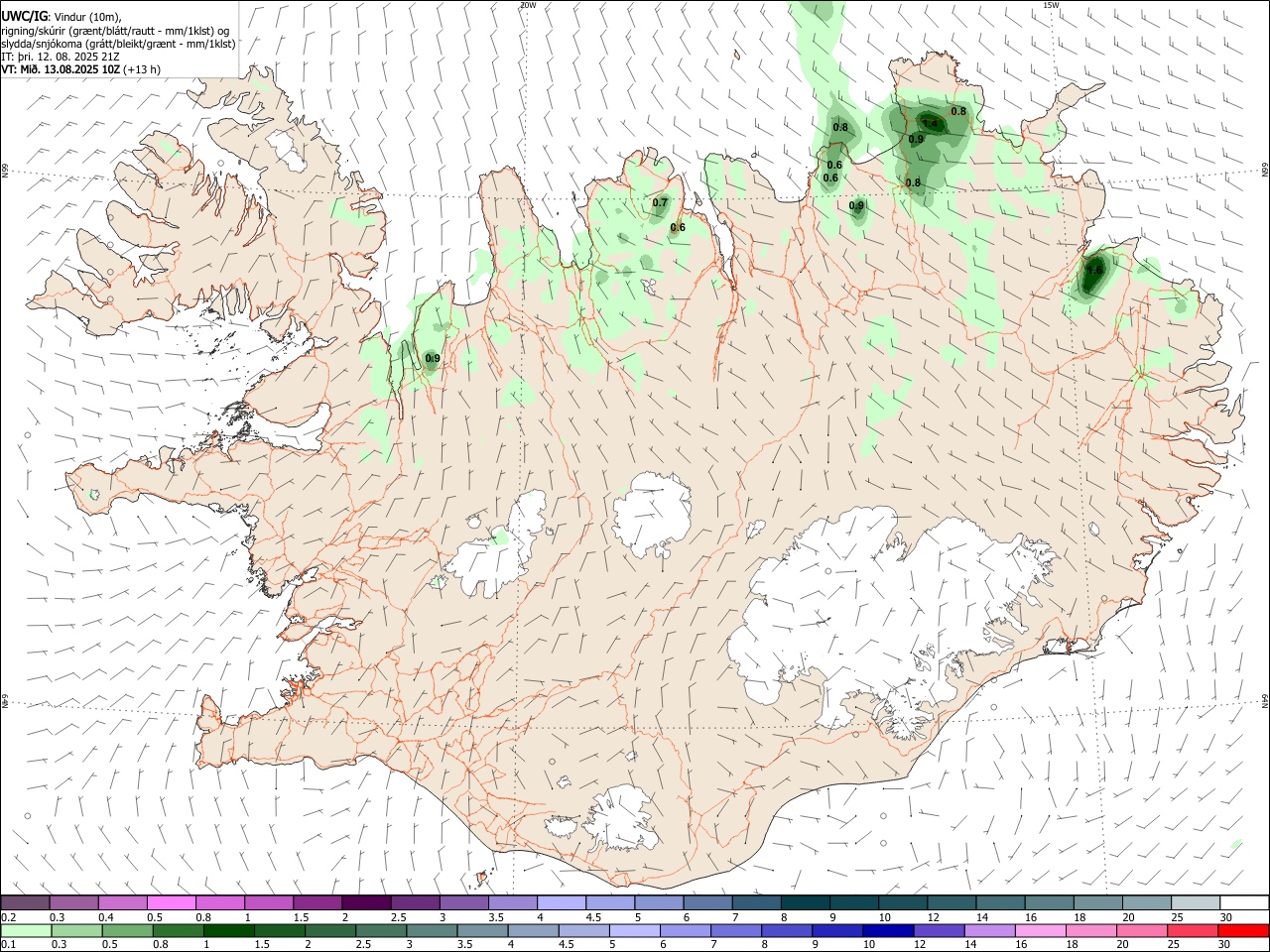
Task: Click the dark purple top-row swatch labeled 2
Action: (365, 903)
